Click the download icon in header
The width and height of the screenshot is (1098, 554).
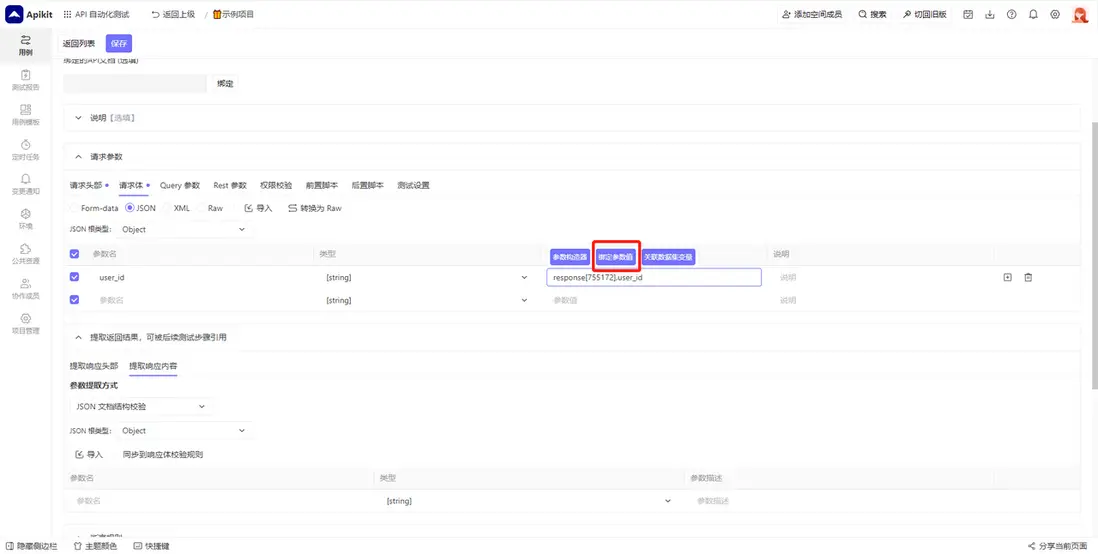[x=989, y=14]
